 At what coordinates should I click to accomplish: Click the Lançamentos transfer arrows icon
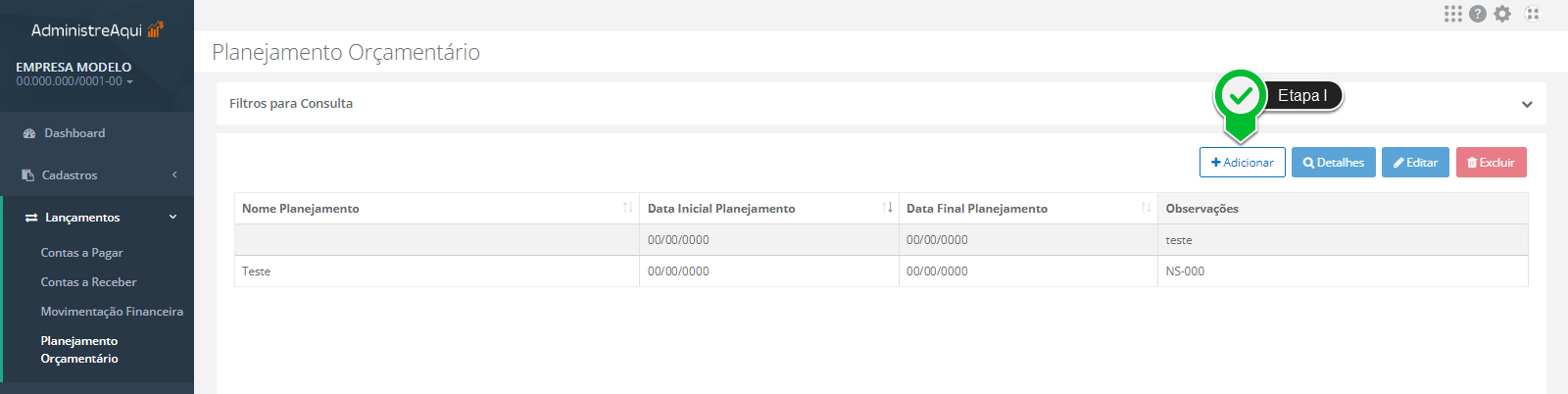coord(31,218)
